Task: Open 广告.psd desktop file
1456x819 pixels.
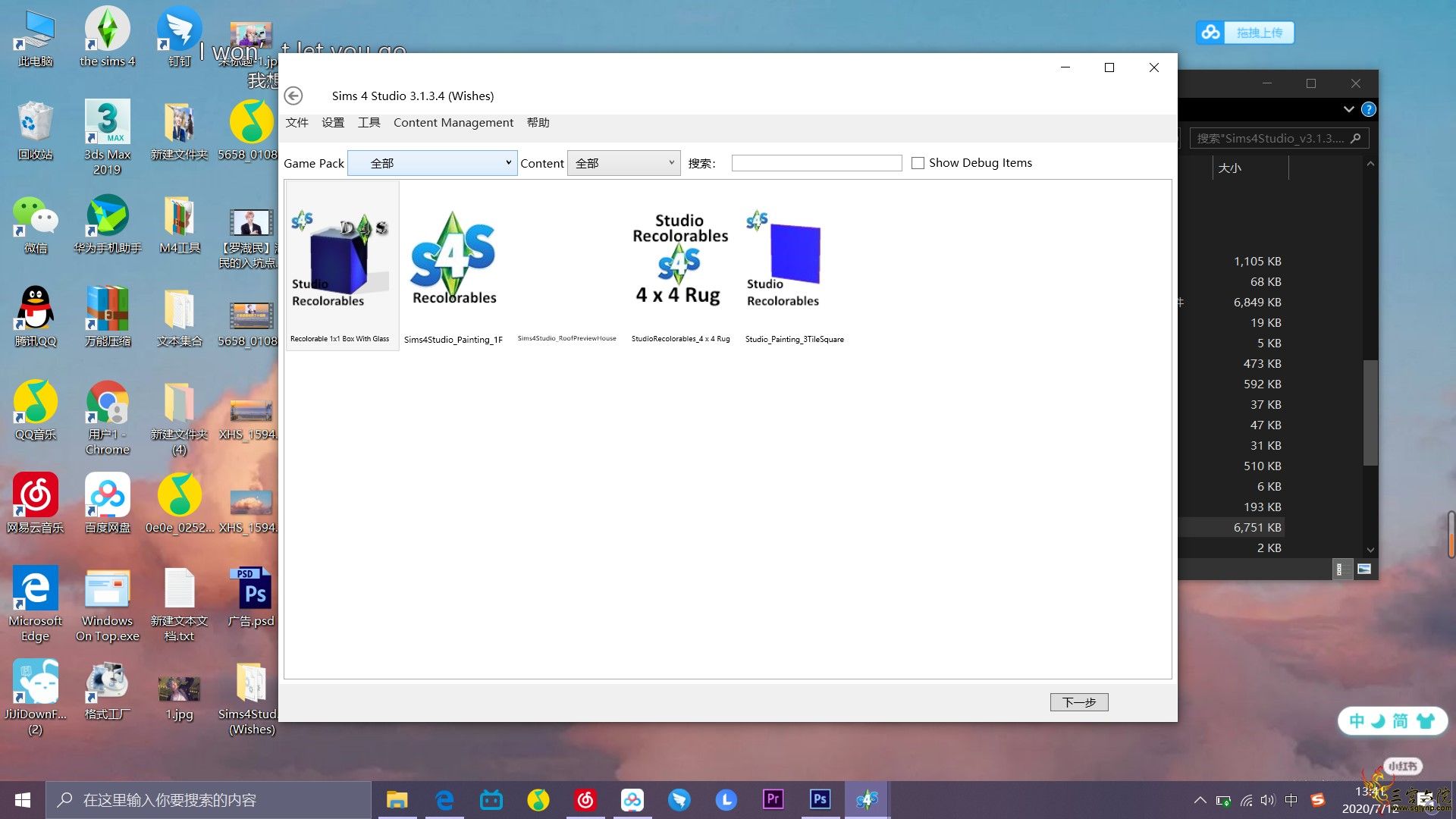Action: [x=252, y=597]
